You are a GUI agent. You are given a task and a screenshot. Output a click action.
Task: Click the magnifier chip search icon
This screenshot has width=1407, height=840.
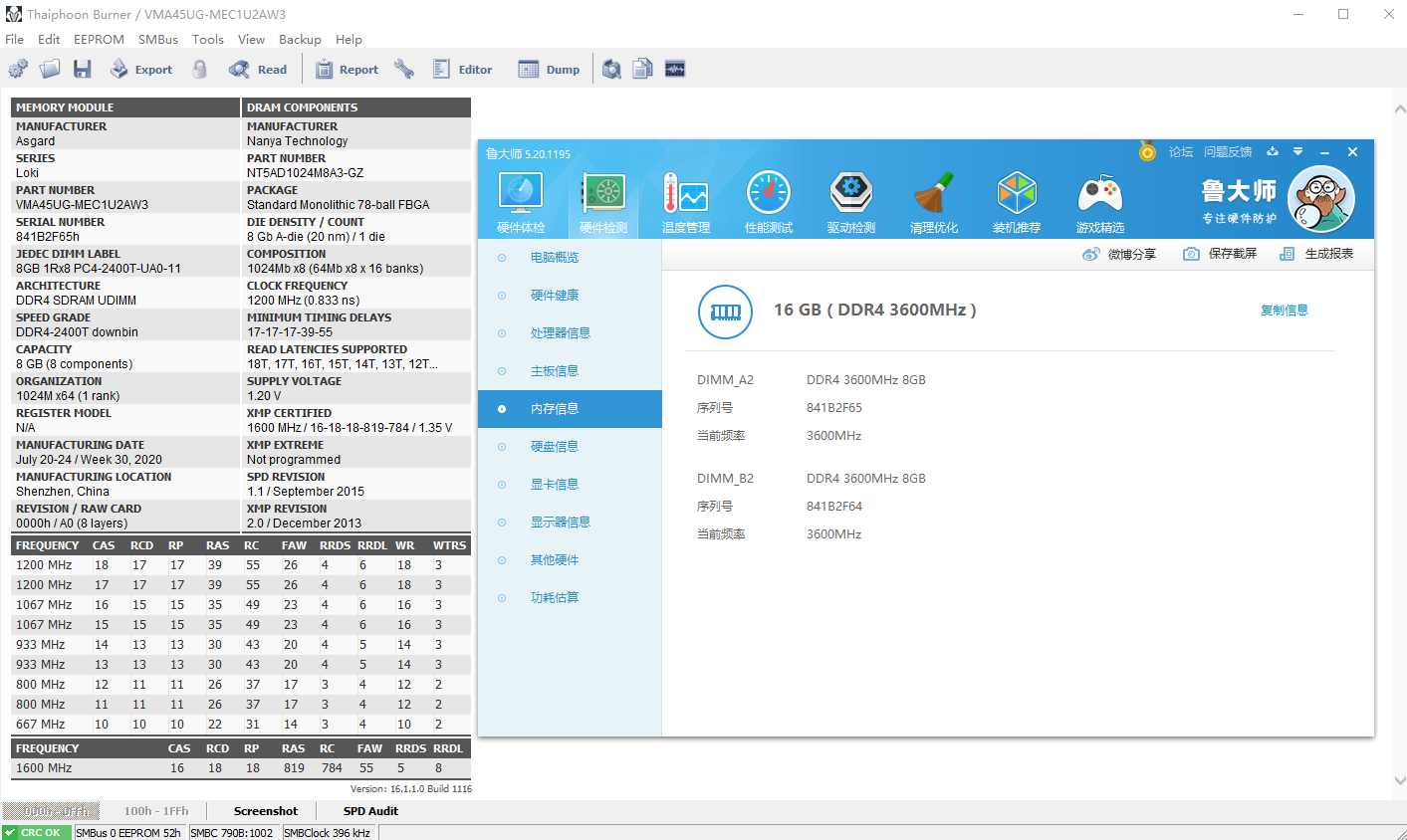pos(612,69)
